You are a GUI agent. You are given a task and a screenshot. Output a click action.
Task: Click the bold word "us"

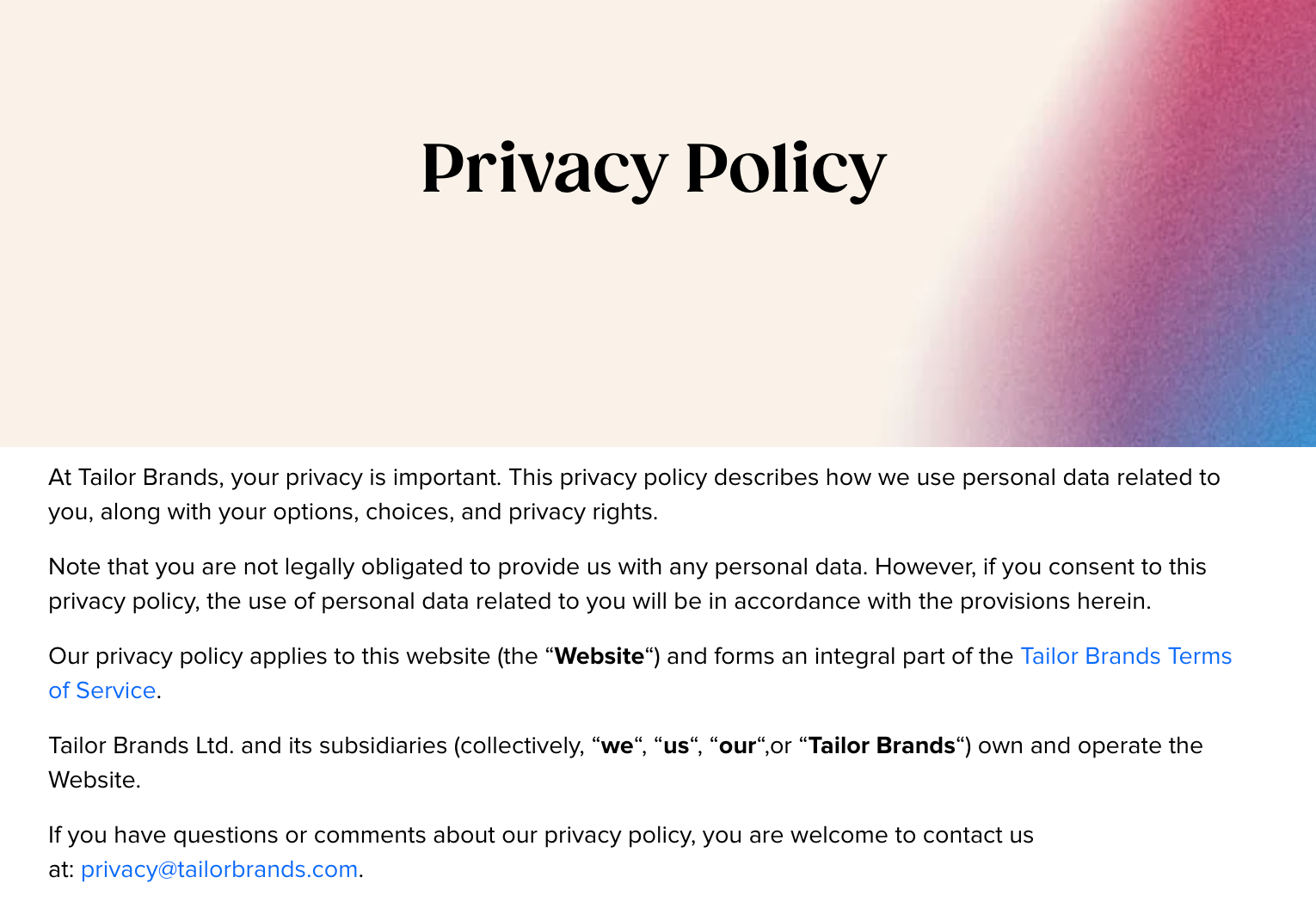(x=676, y=745)
